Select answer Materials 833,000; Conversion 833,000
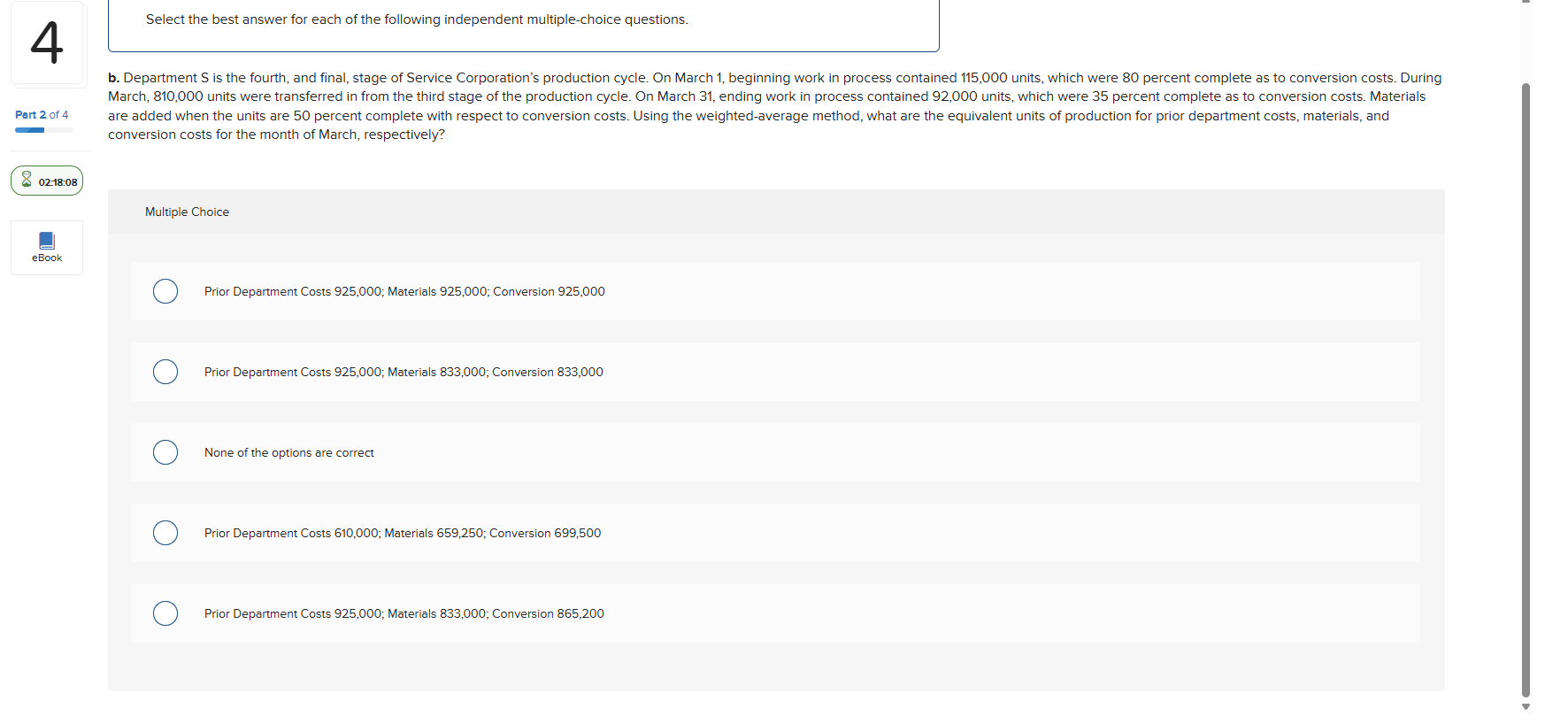Viewport: 1568px width, 724px height. click(165, 372)
